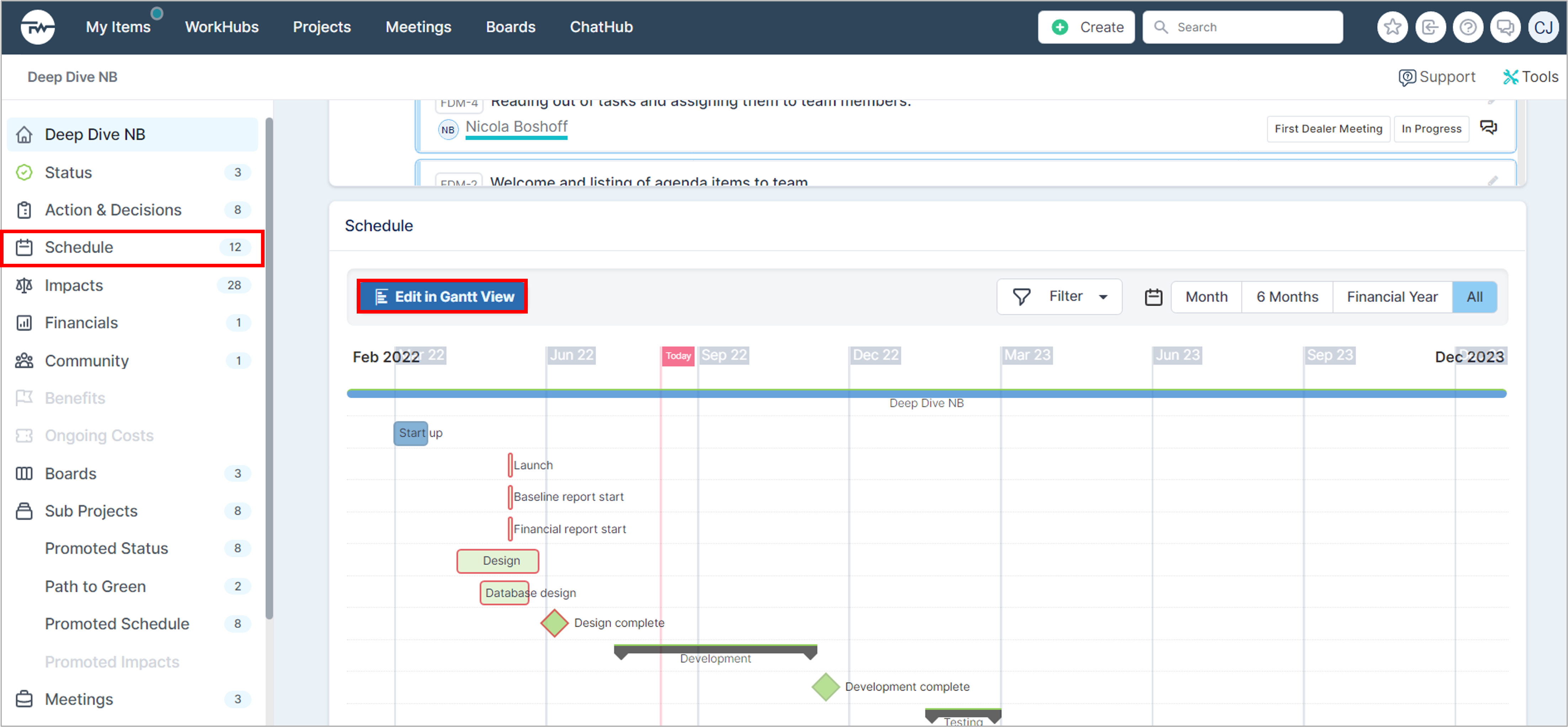The width and height of the screenshot is (1568, 727).
Task: Open Ongoing Costs in sidebar
Action: pos(99,436)
